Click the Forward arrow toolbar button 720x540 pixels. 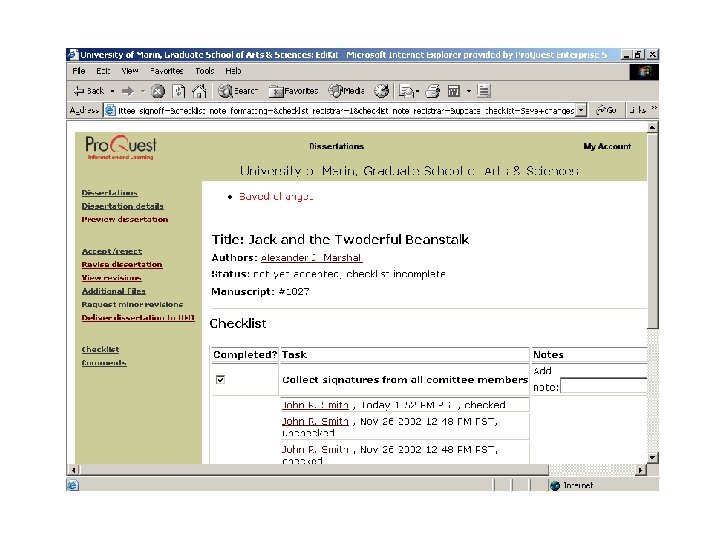pyautogui.click(x=128, y=91)
